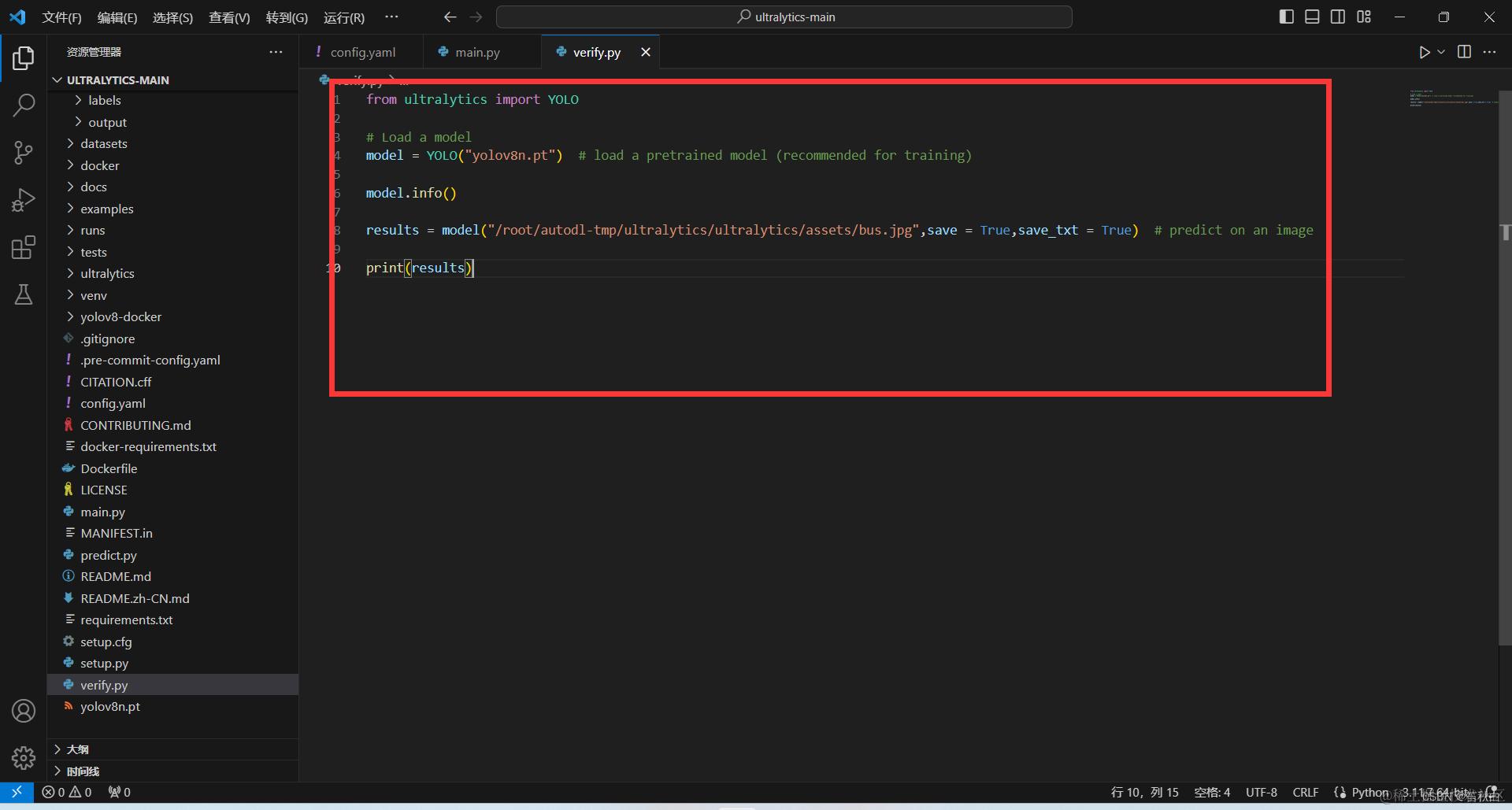
Task: Expand the yolov8-docker folder
Action: tap(172, 317)
